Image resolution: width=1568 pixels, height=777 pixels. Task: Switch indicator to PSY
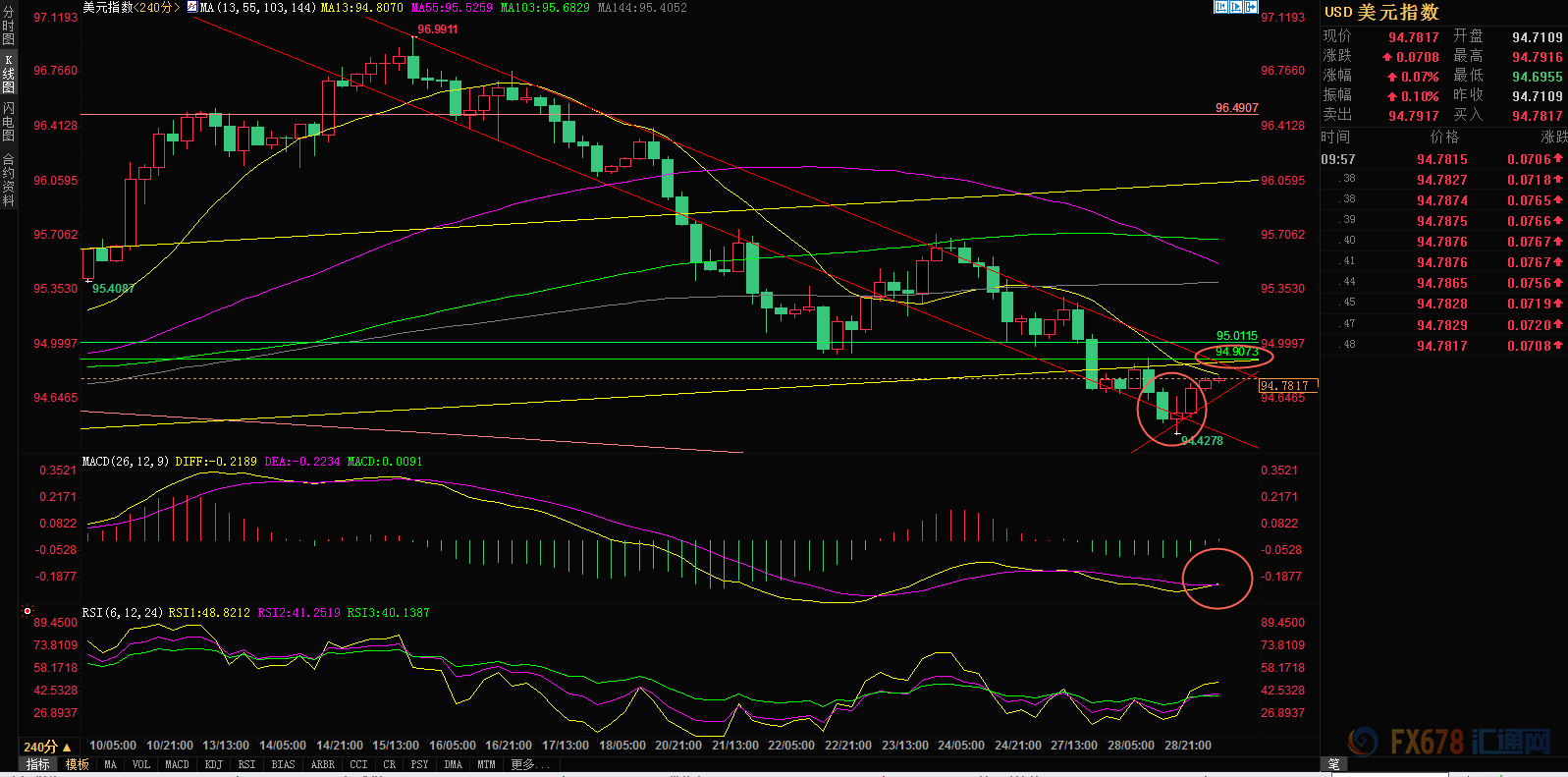point(420,764)
